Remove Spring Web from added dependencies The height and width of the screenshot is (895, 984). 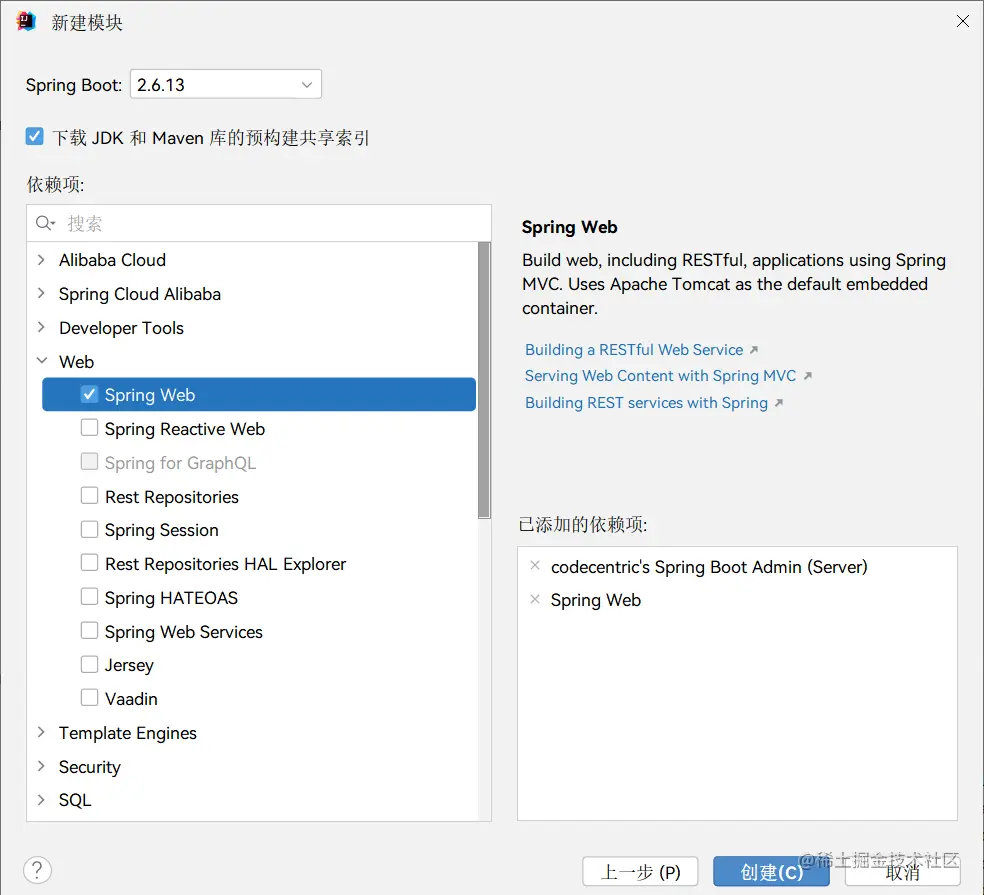click(x=535, y=599)
